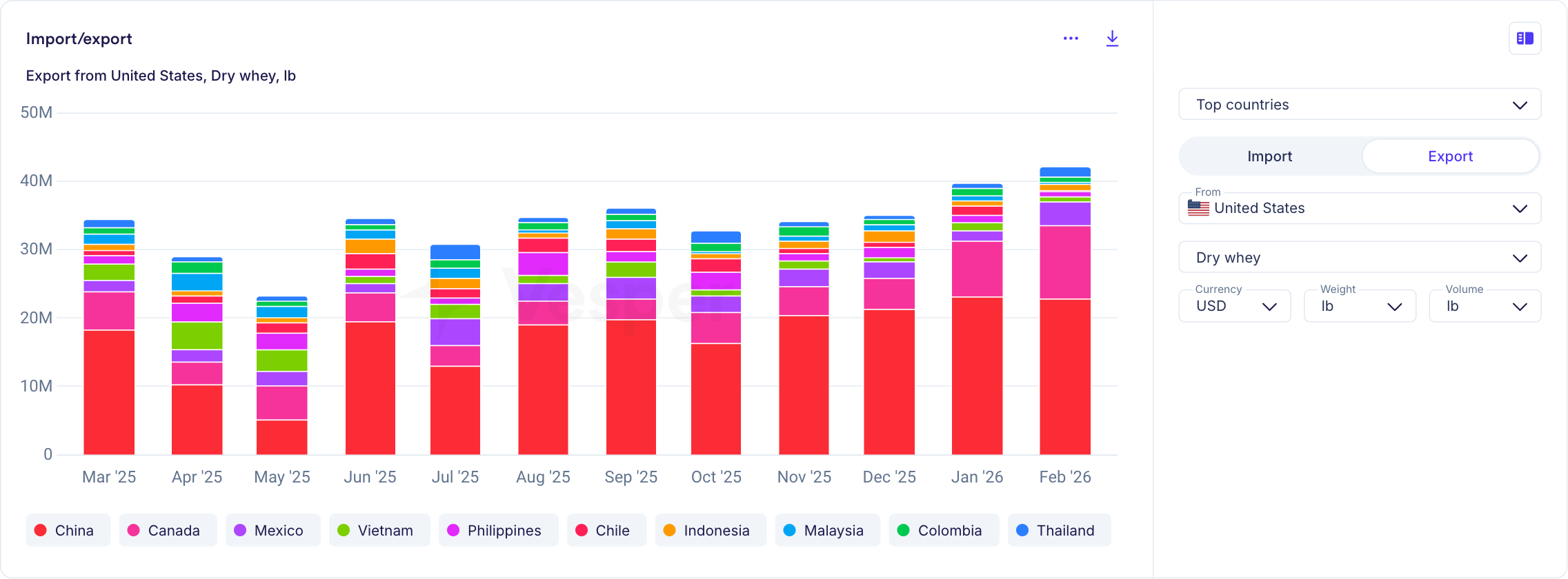The image size is (1568, 579).
Task: Toggle China series in legend
Action: coord(68,530)
